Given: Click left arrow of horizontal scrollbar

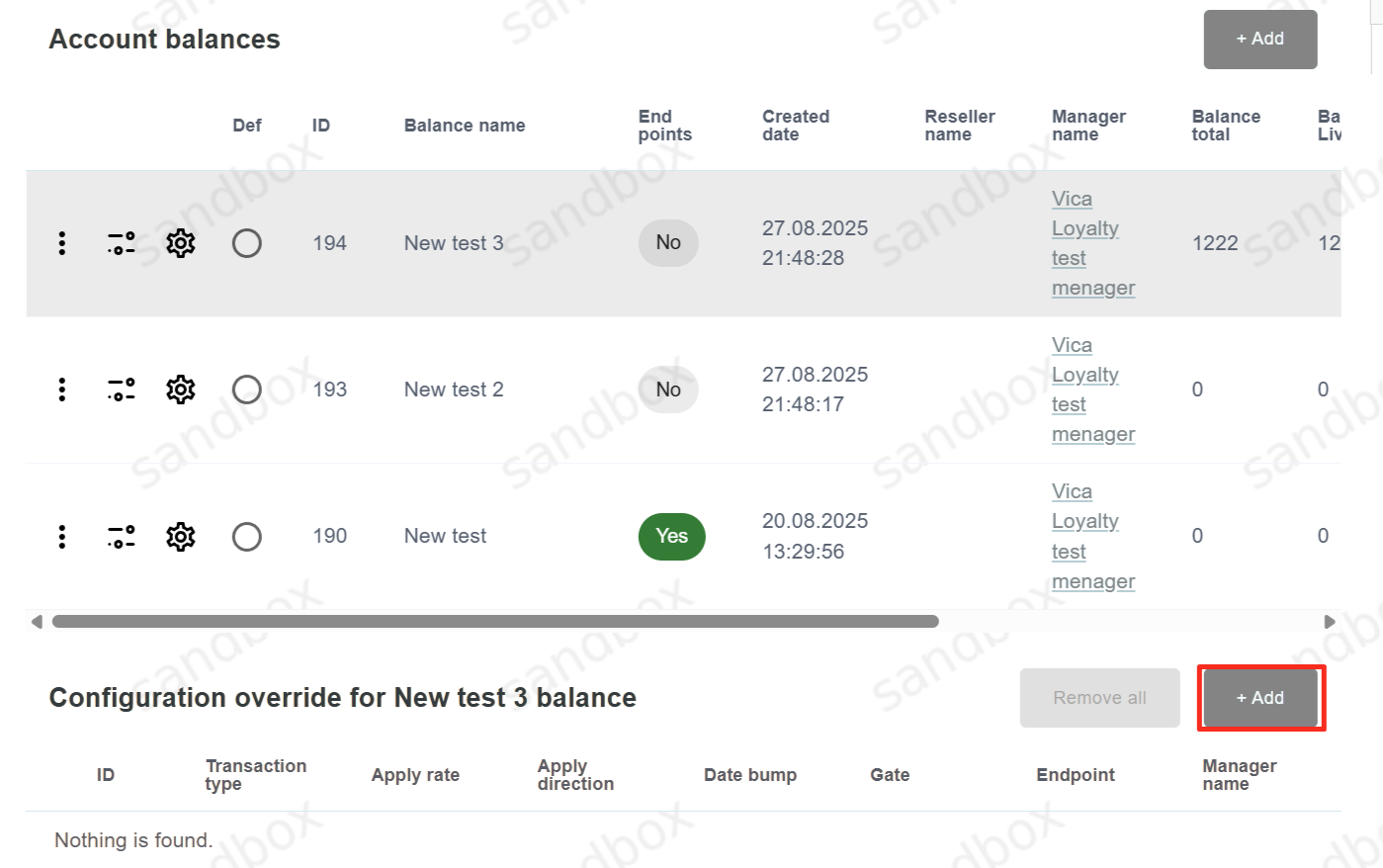Looking at the screenshot, I should point(37,622).
